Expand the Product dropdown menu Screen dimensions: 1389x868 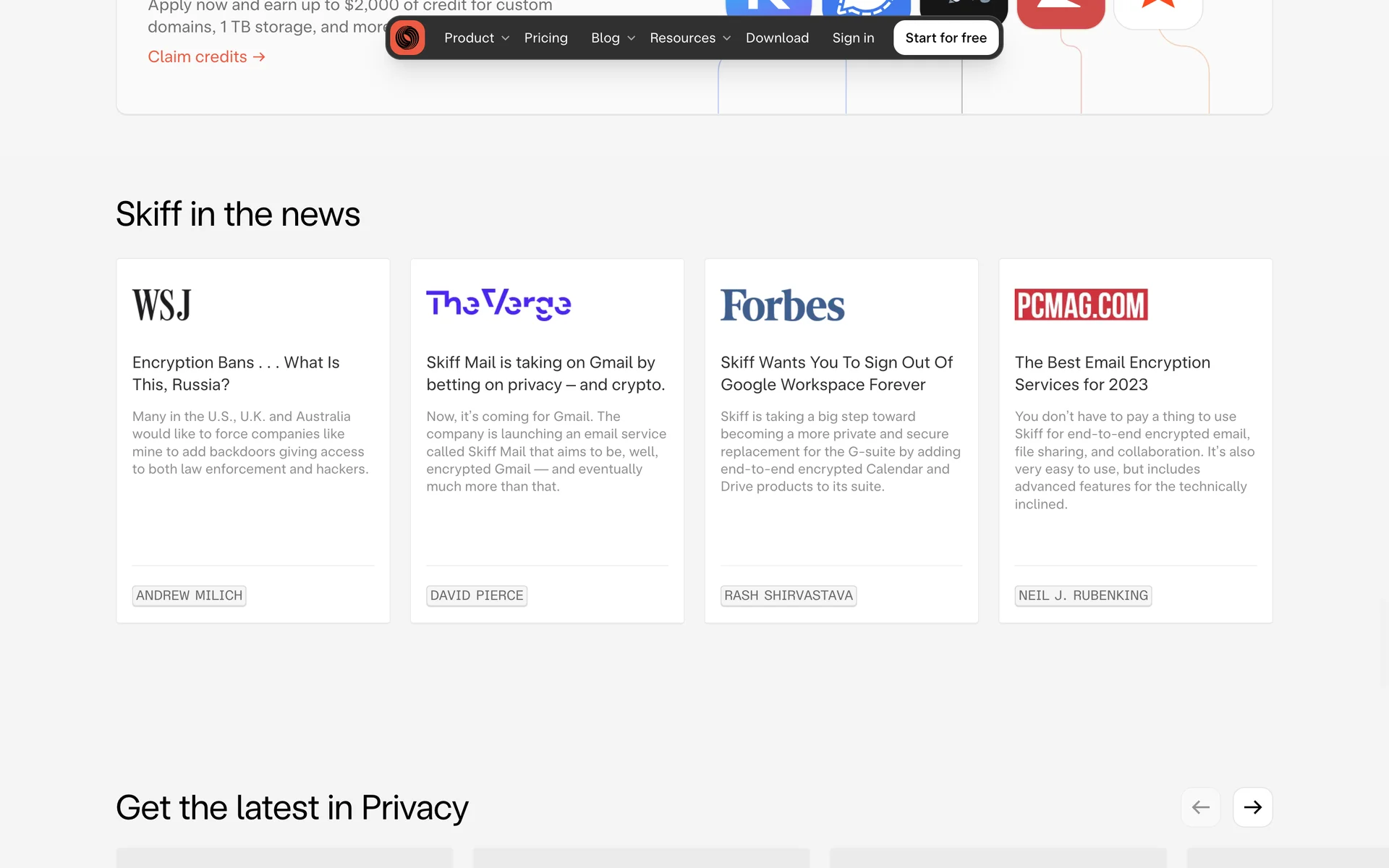coord(476,38)
